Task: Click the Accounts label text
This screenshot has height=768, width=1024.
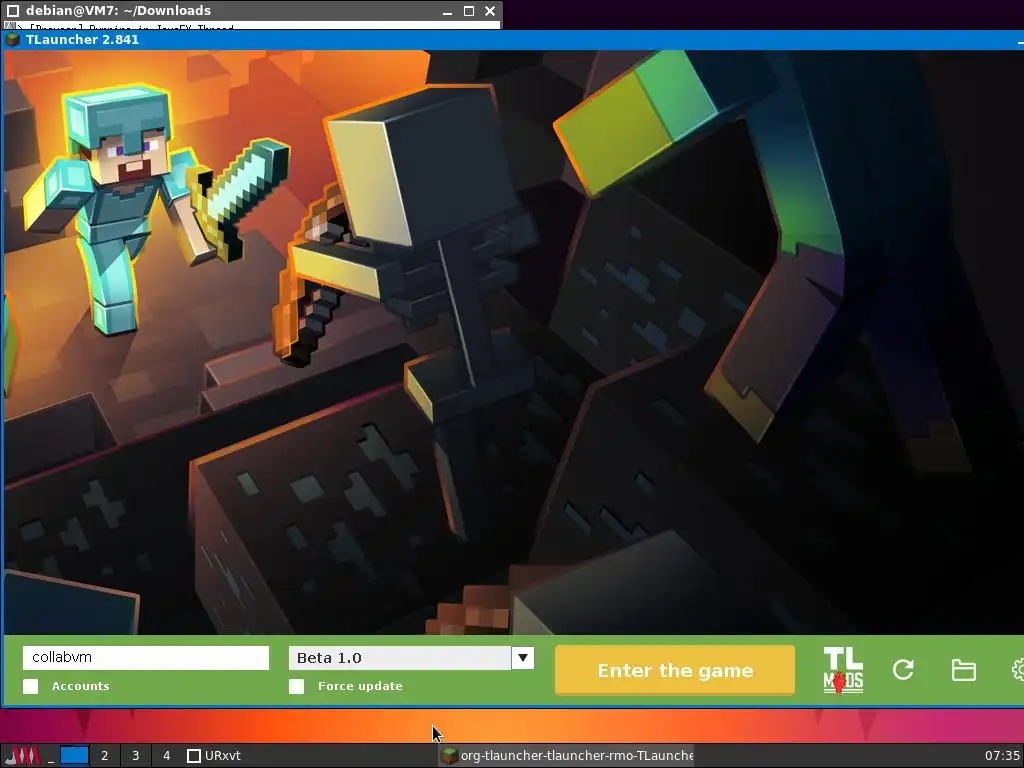Action: tap(80, 686)
